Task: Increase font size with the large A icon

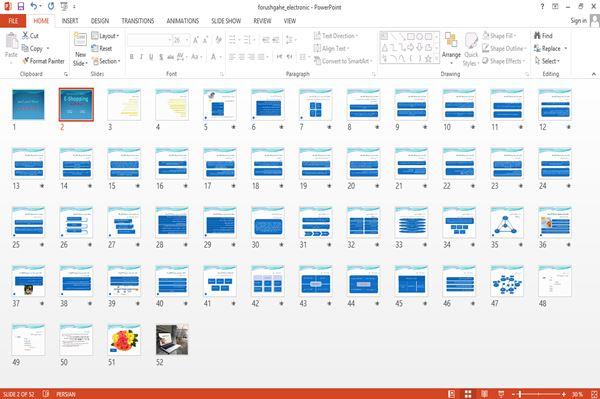Action: (196, 40)
